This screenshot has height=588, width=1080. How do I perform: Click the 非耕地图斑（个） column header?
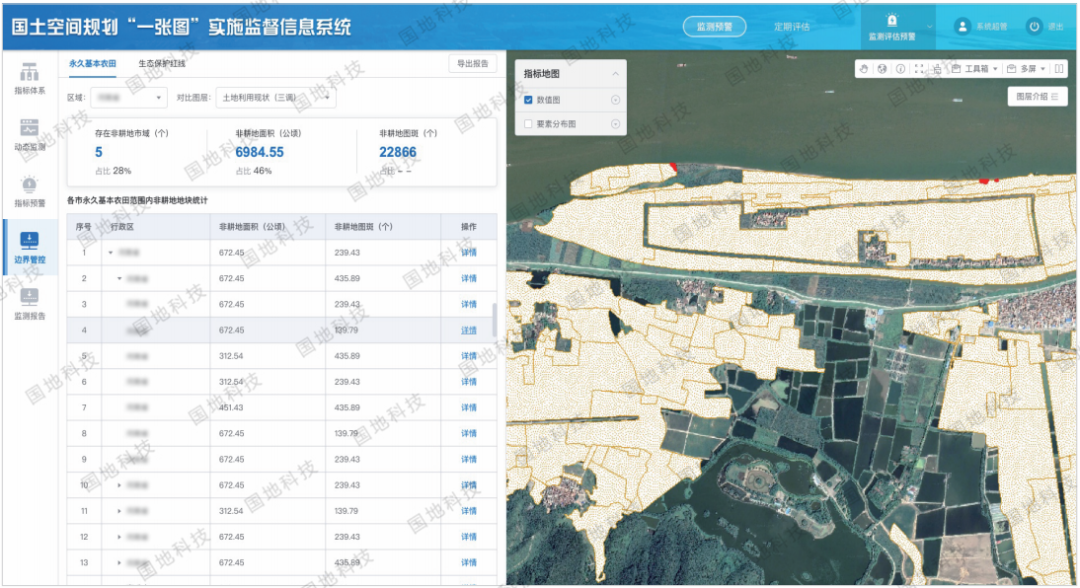tap(383, 227)
